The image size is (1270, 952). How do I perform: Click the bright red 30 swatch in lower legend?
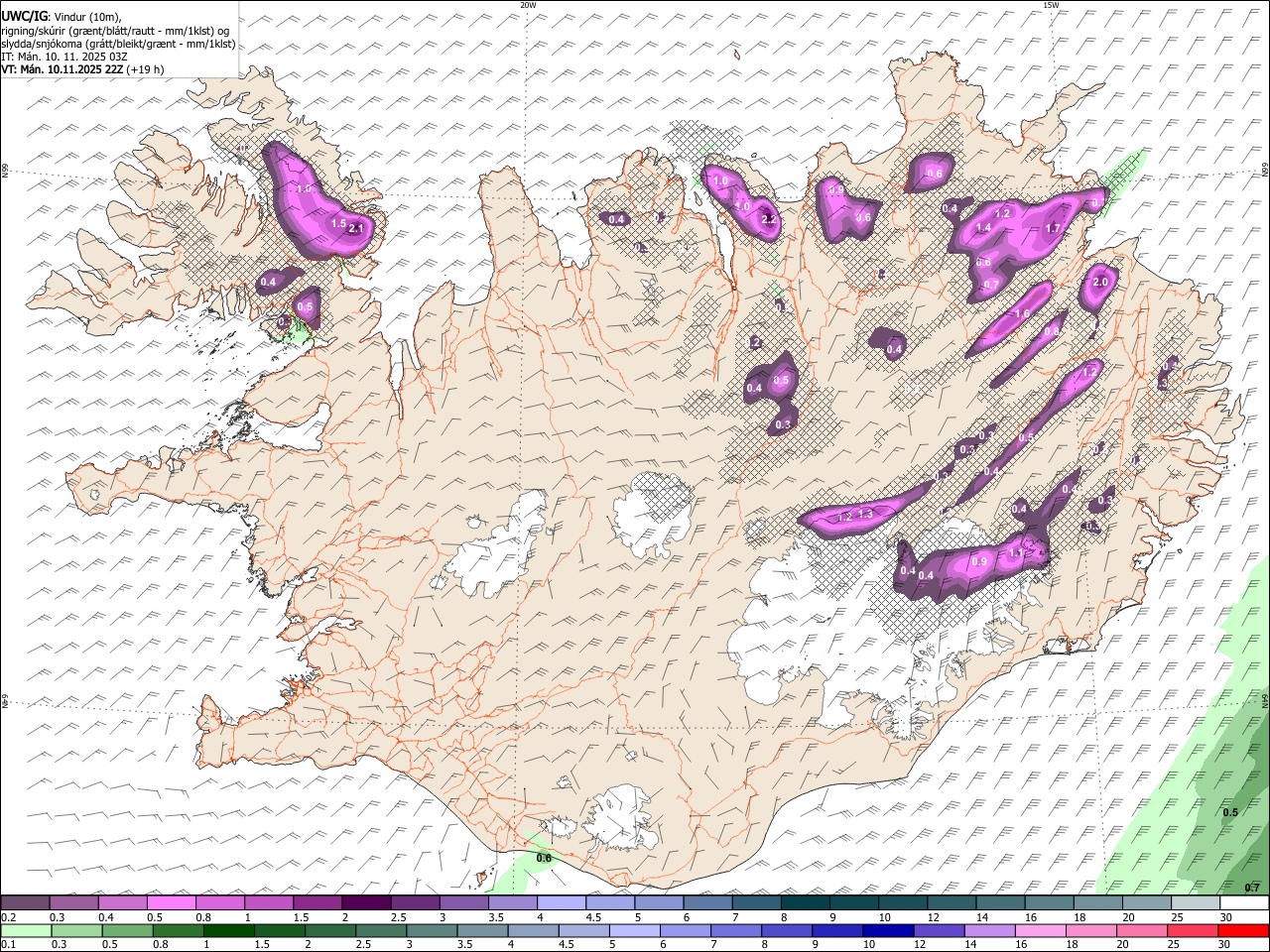coord(1244,931)
